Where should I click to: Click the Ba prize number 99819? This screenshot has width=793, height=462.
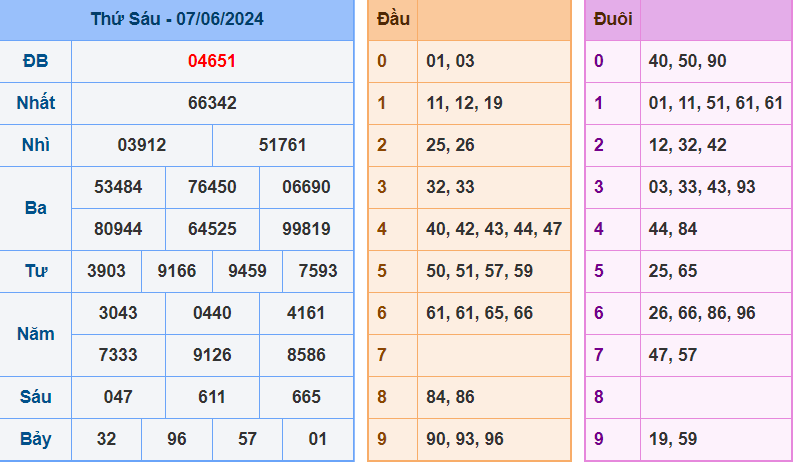tap(306, 229)
